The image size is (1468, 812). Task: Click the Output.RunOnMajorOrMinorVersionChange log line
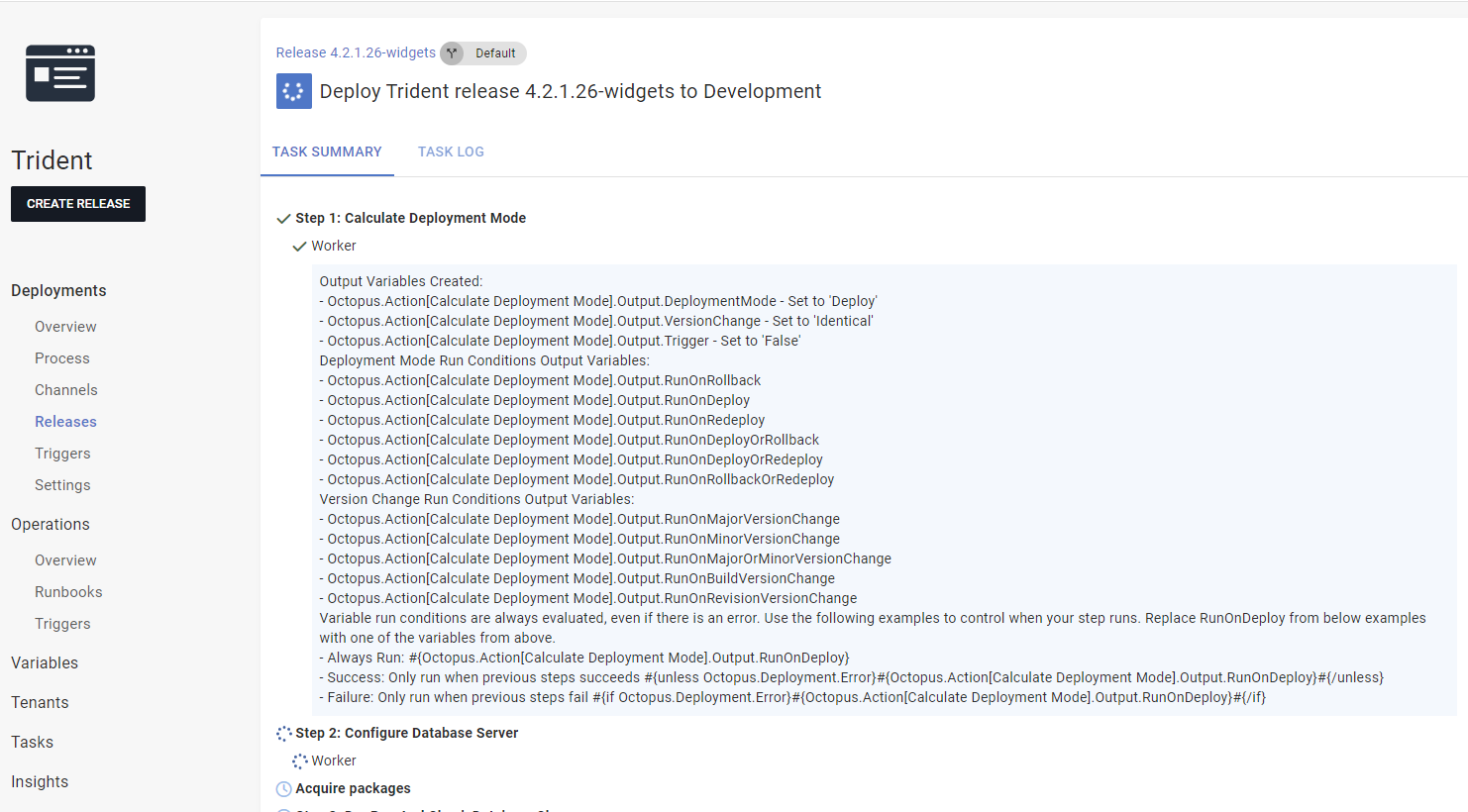coord(605,558)
